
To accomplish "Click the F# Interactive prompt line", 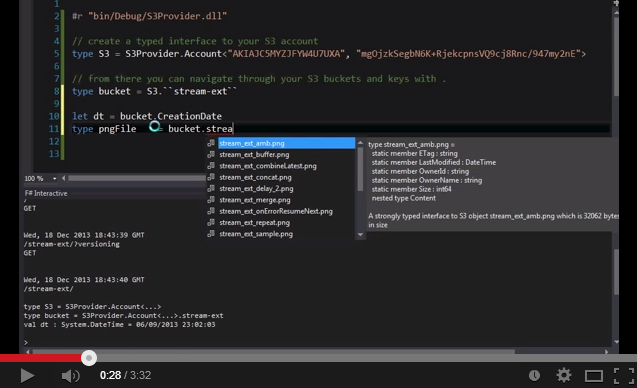I will coord(26,342).
